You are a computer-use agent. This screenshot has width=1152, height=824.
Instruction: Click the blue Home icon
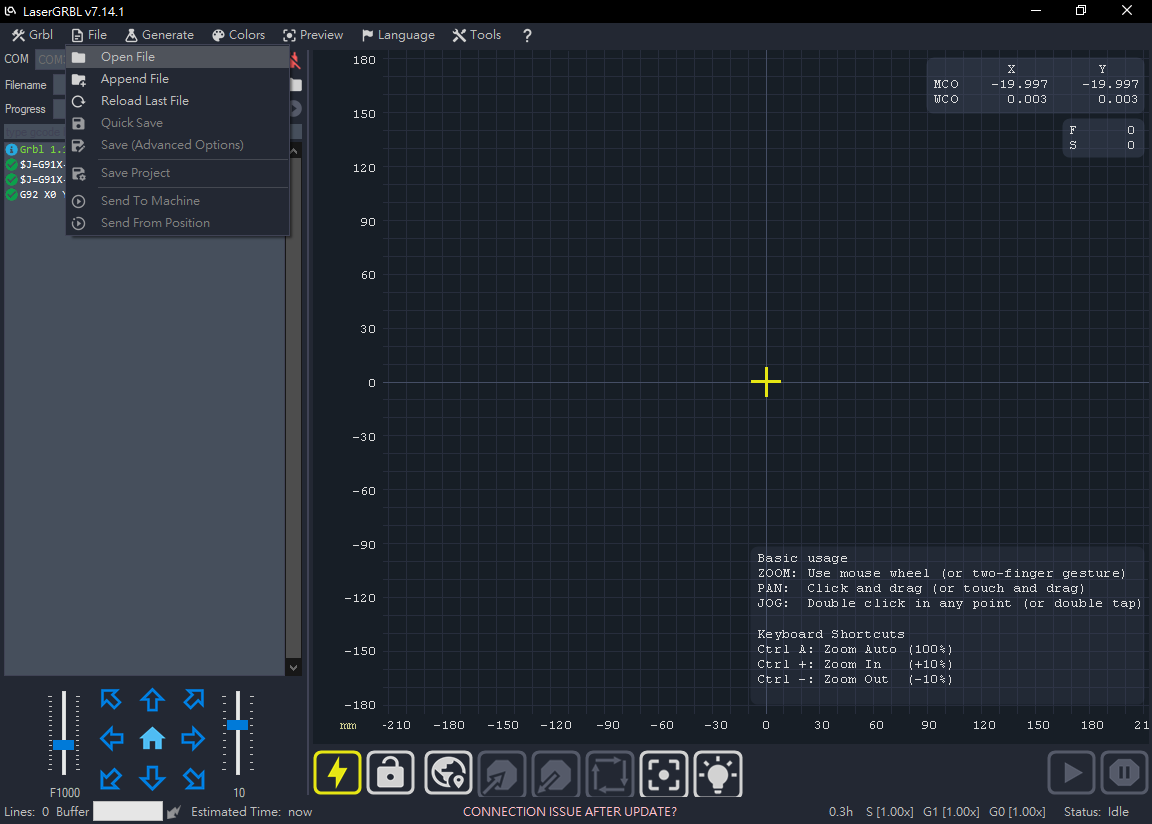pos(152,738)
